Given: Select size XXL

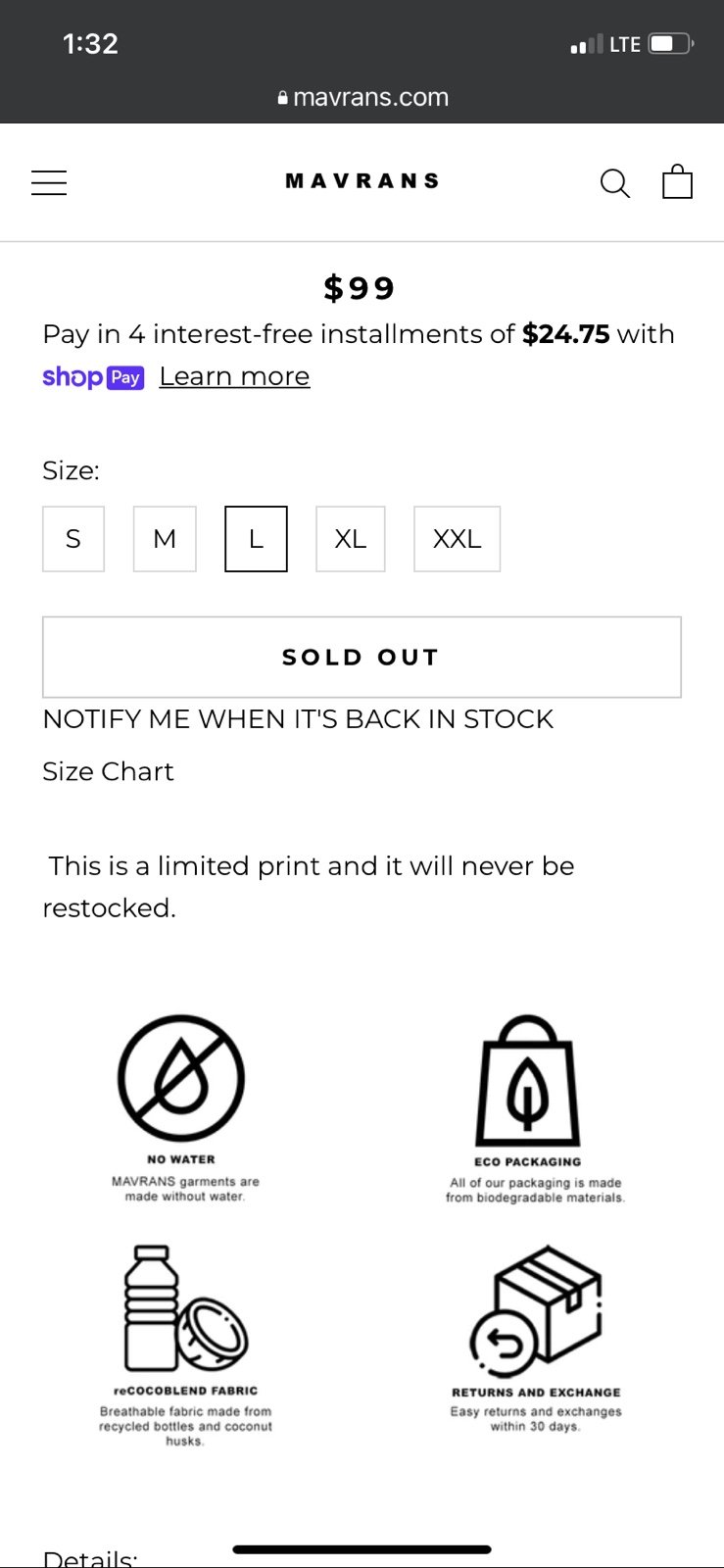Looking at the screenshot, I should point(458,539).
